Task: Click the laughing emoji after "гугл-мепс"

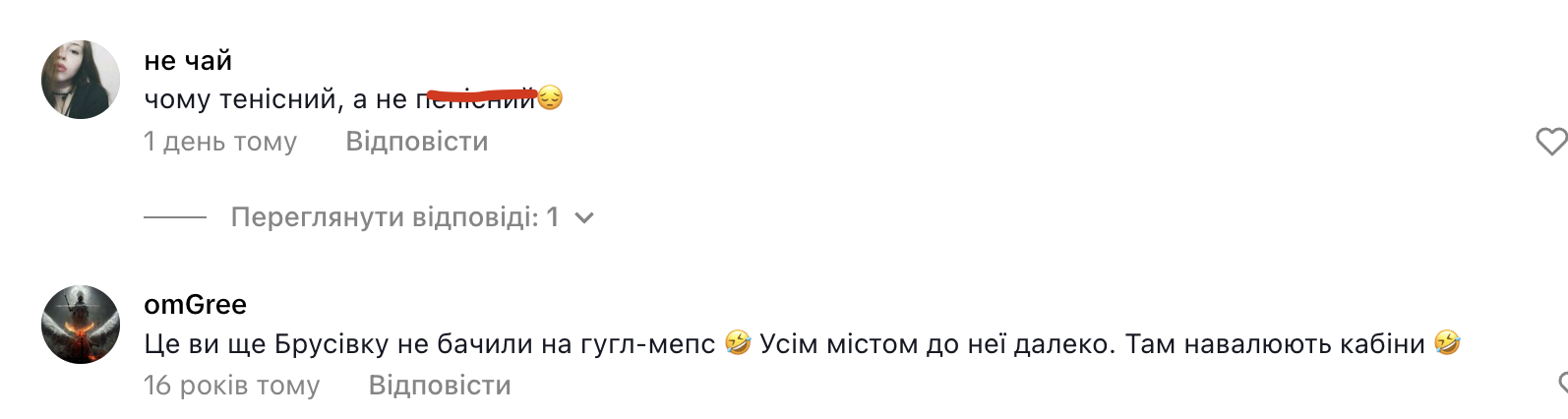Action: point(737,343)
